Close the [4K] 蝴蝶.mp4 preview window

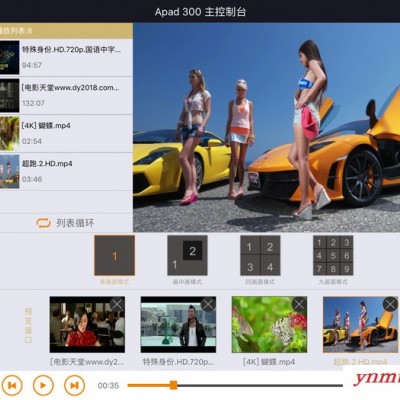(x=299, y=305)
